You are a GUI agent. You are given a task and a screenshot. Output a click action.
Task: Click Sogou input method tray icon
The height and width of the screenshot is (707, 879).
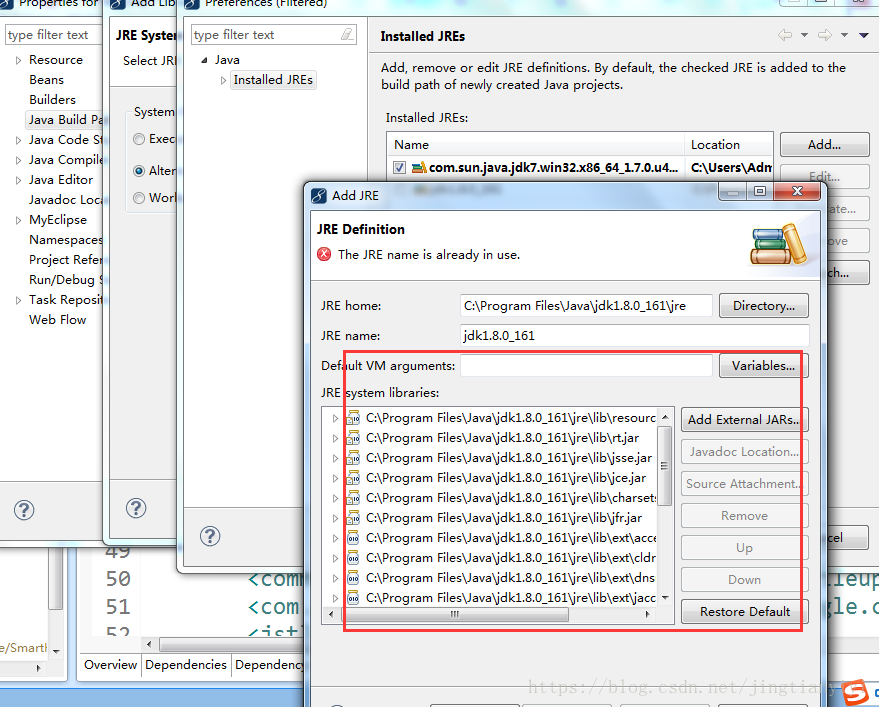pyautogui.click(x=855, y=692)
